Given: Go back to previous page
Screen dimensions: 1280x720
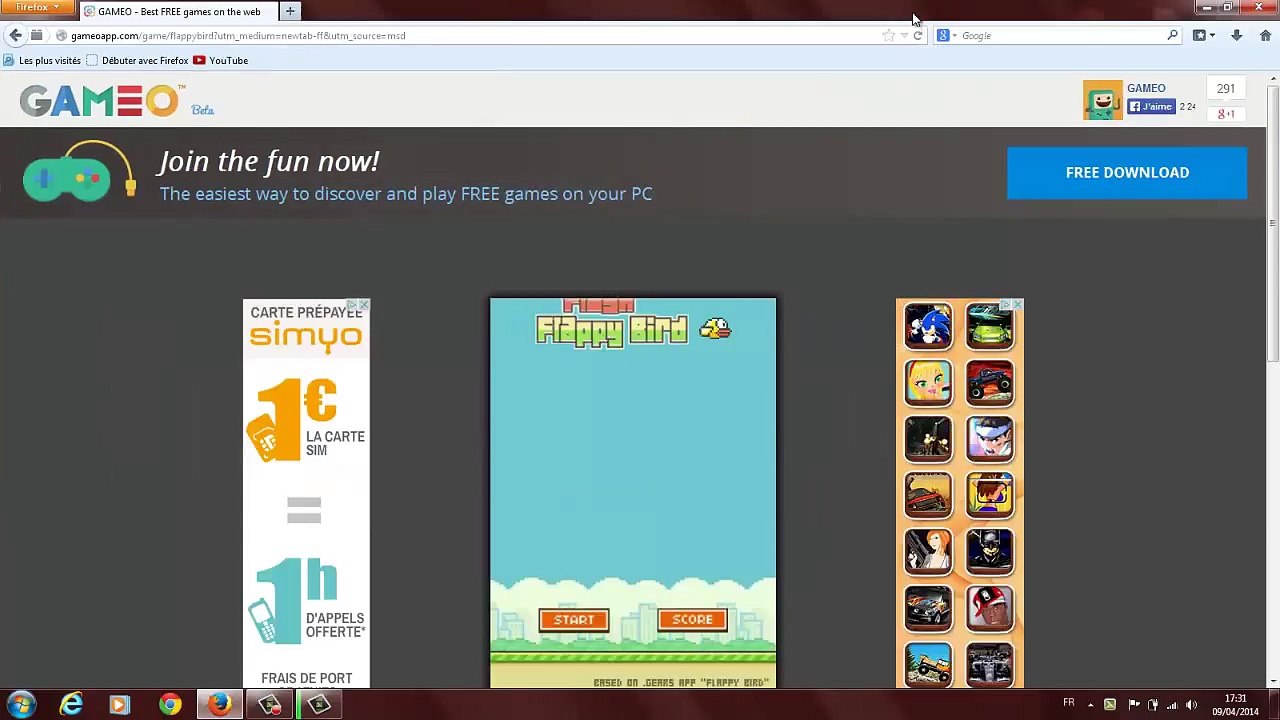Looking at the screenshot, I should pyautogui.click(x=15, y=35).
